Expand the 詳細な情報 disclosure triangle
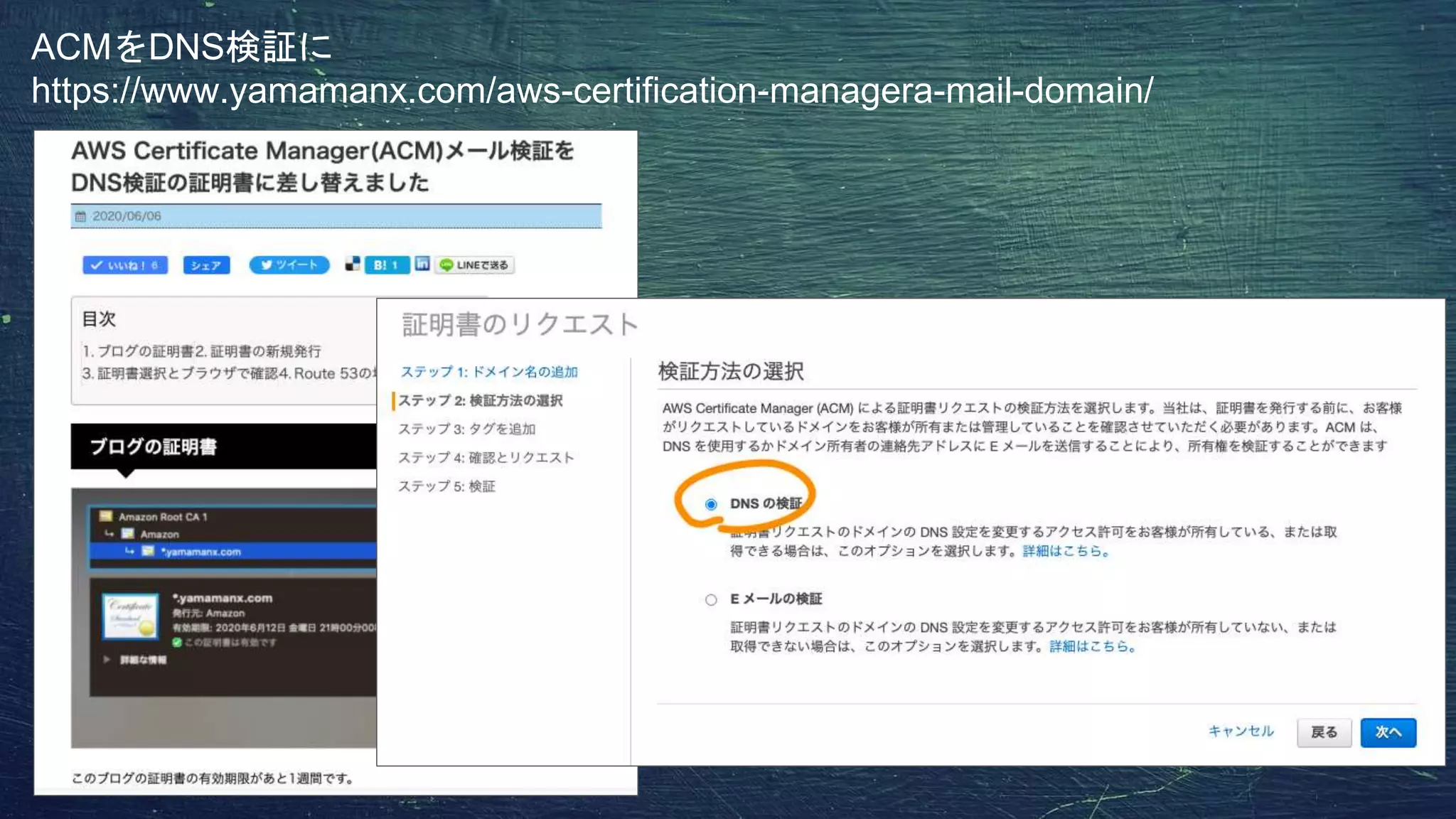This screenshot has width=1456, height=819. [107, 660]
